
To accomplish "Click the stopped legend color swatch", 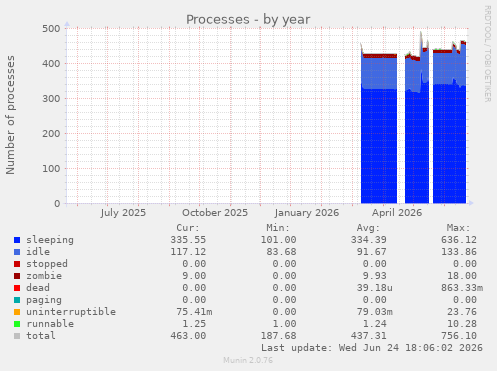I will (x=17, y=264).
